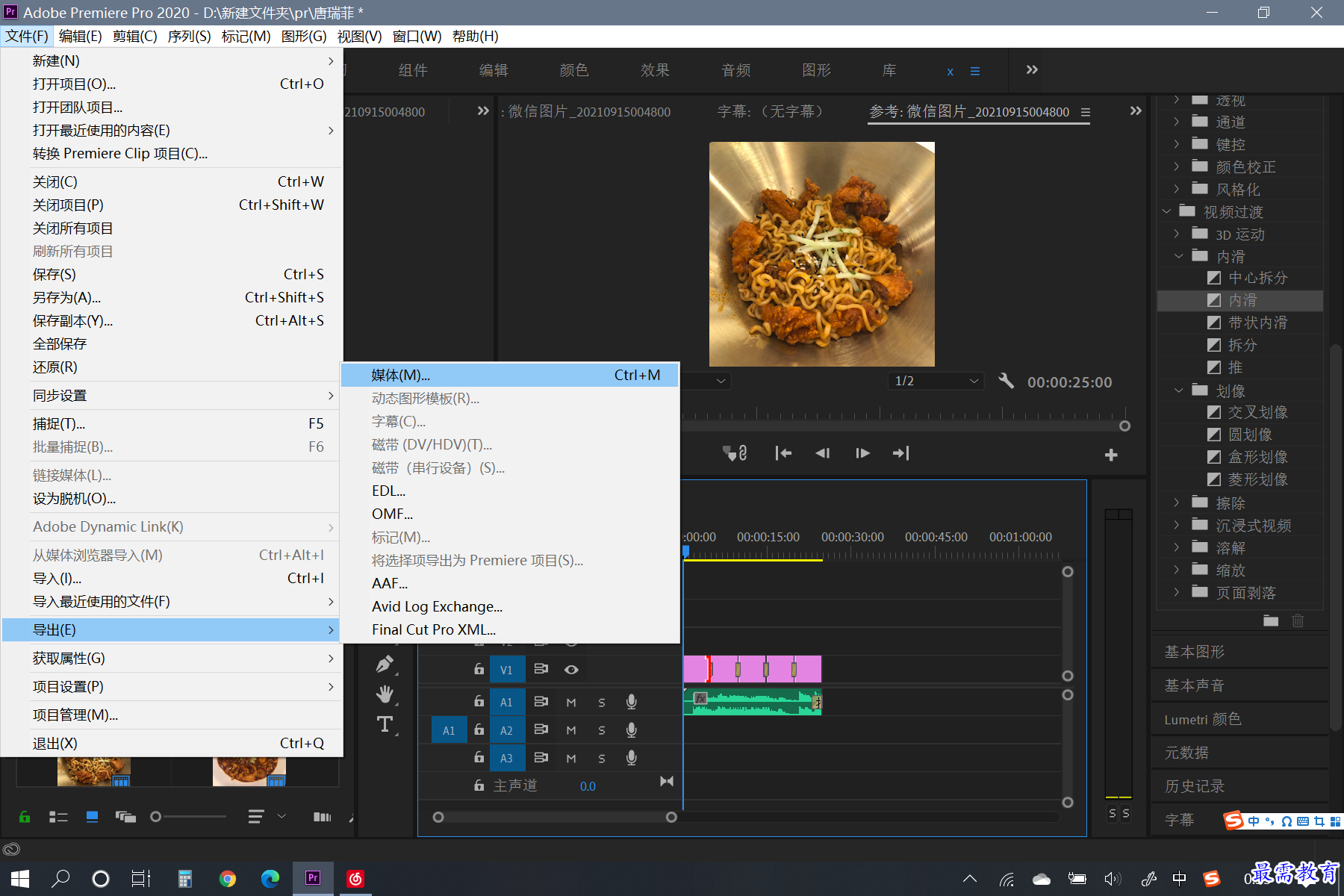Solo audio track A3
1344x896 pixels.
click(602, 758)
